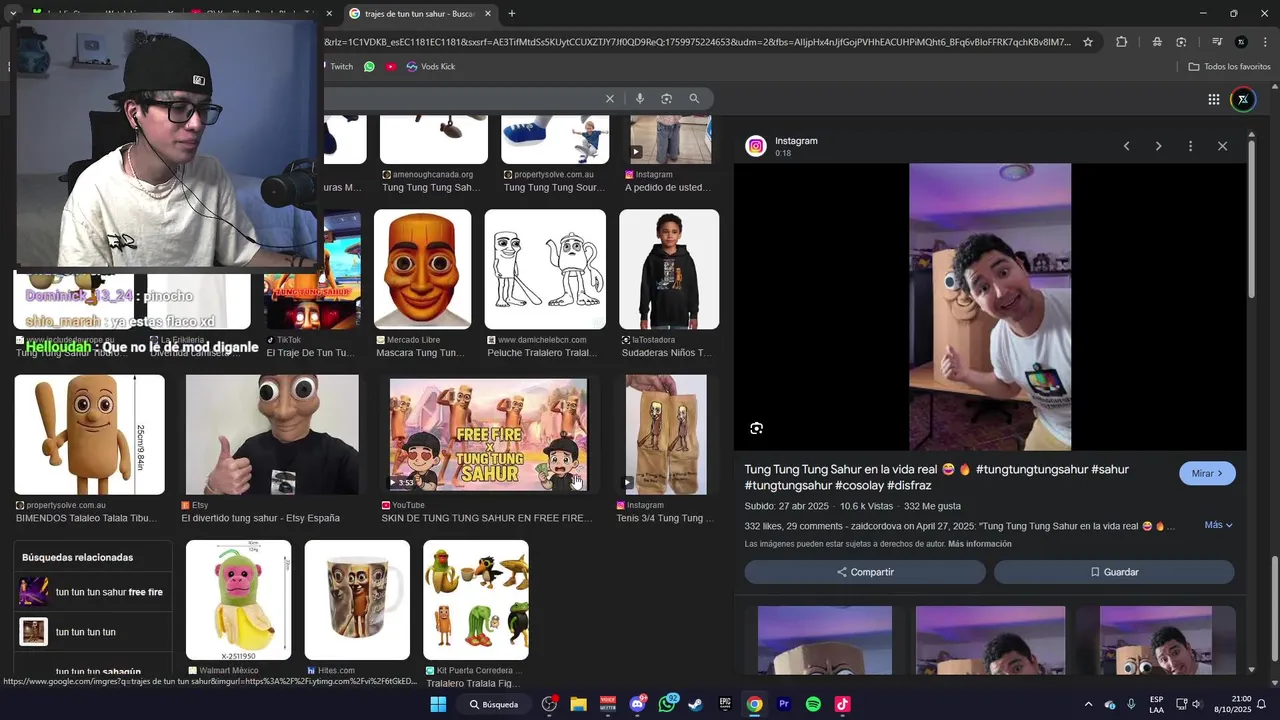The width and height of the screenshot is (1280, 720).
Task: Open File Explorer from the taskbar
Action: point(578,704)
